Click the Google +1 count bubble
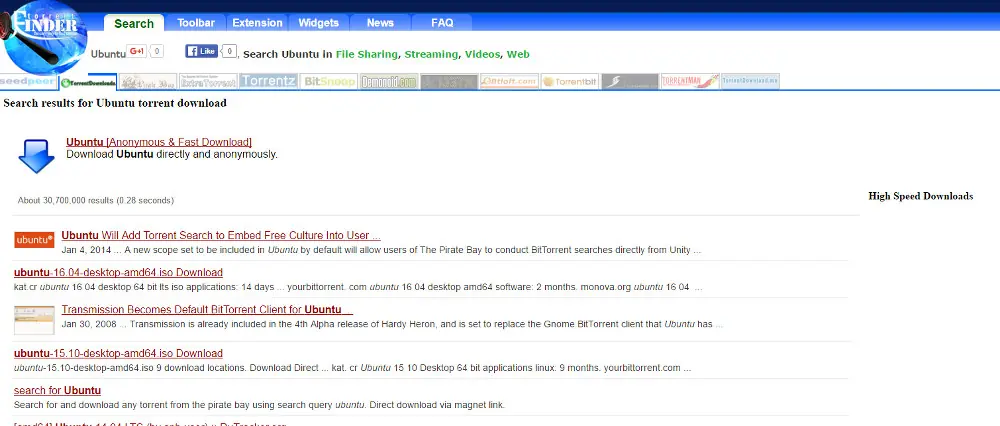 click(x=157, y=52)
